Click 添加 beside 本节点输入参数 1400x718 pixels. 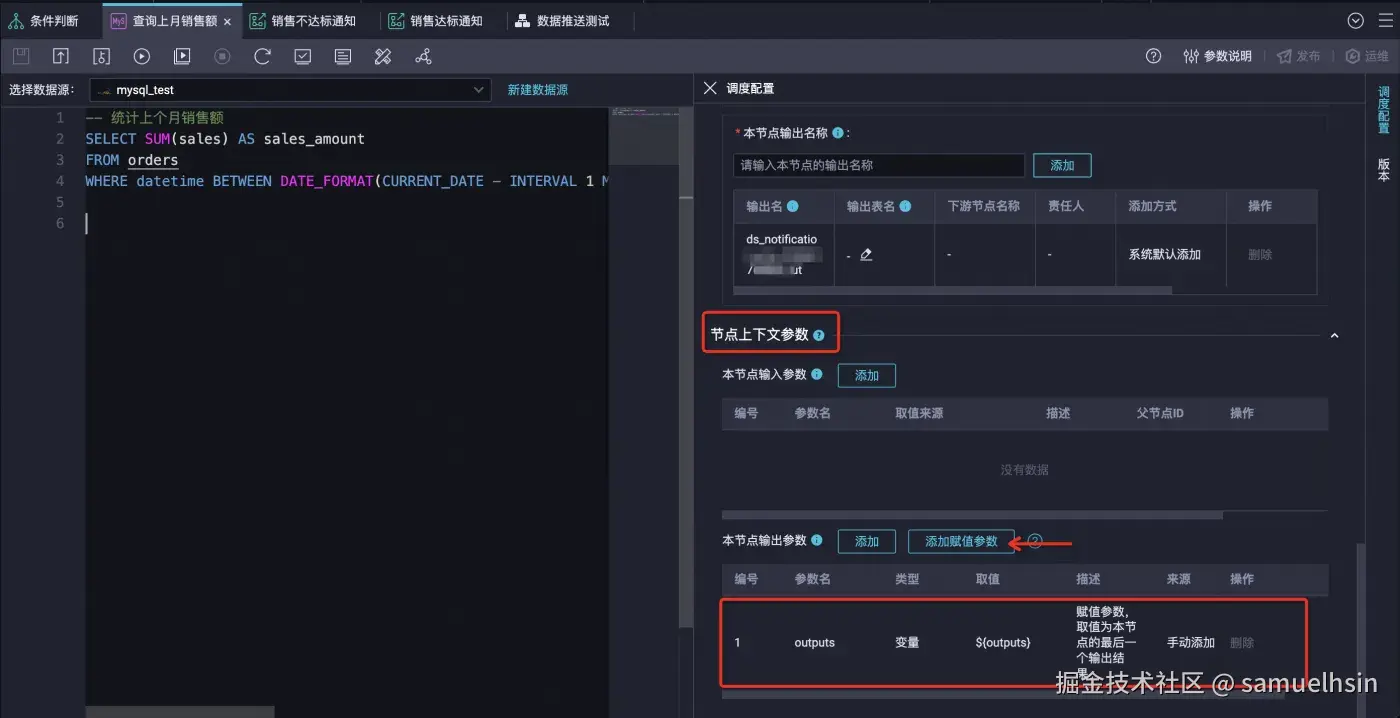pyautogui.click(x=867, y=375)
